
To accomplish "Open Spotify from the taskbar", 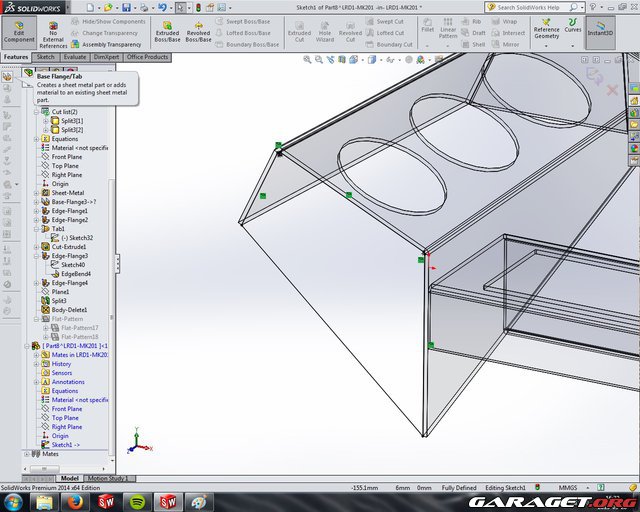I will point(135,501).
